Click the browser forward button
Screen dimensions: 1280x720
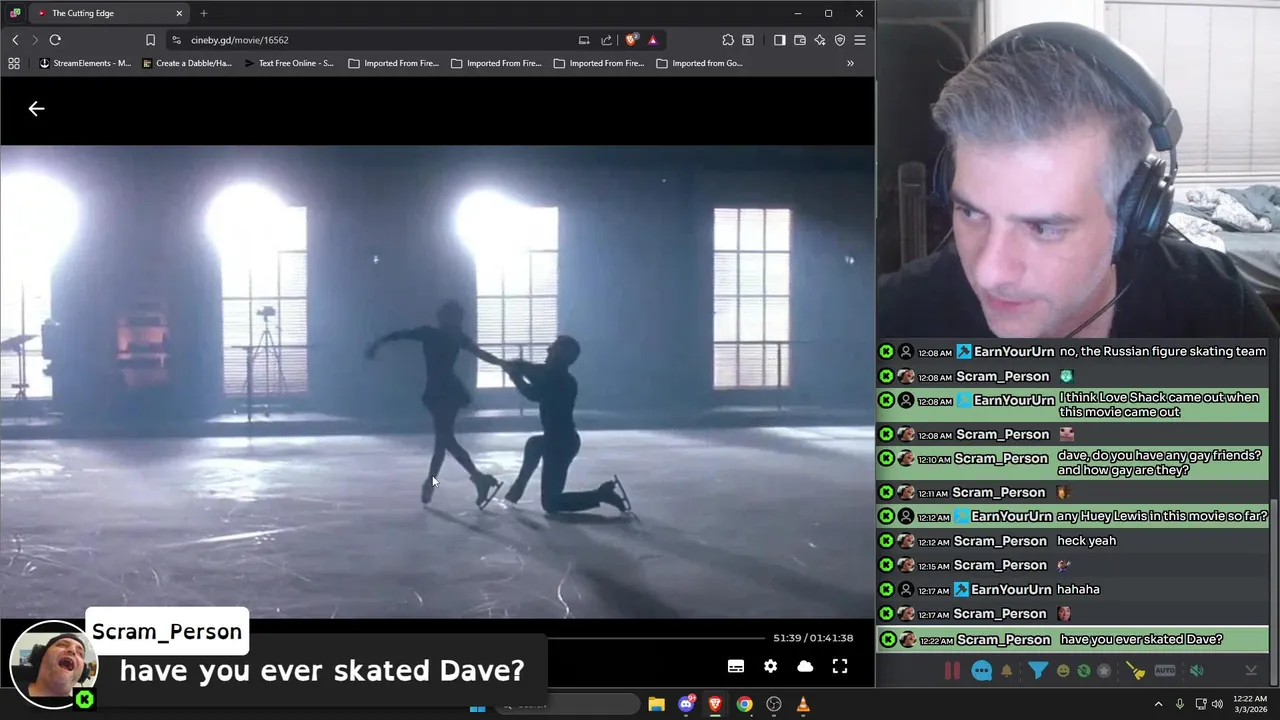34,40
